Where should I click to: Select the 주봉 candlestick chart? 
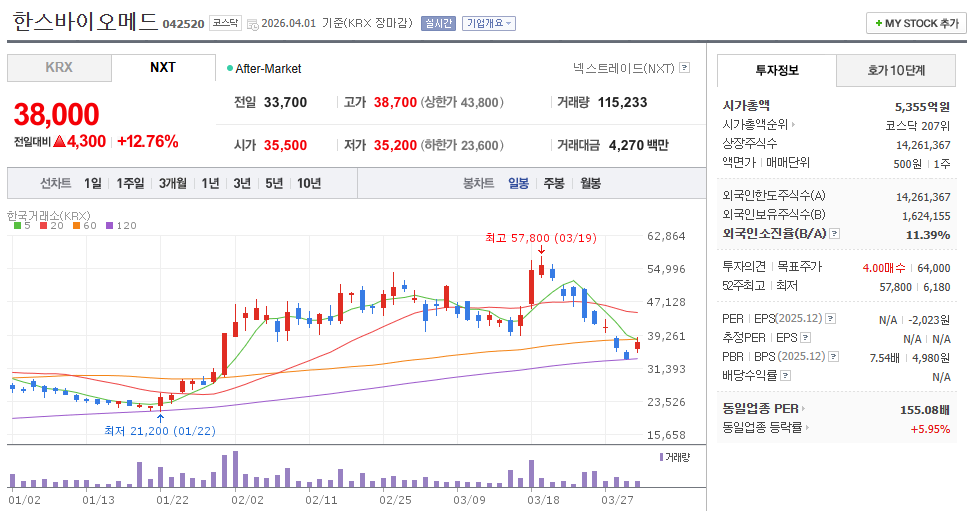[554, 183]
